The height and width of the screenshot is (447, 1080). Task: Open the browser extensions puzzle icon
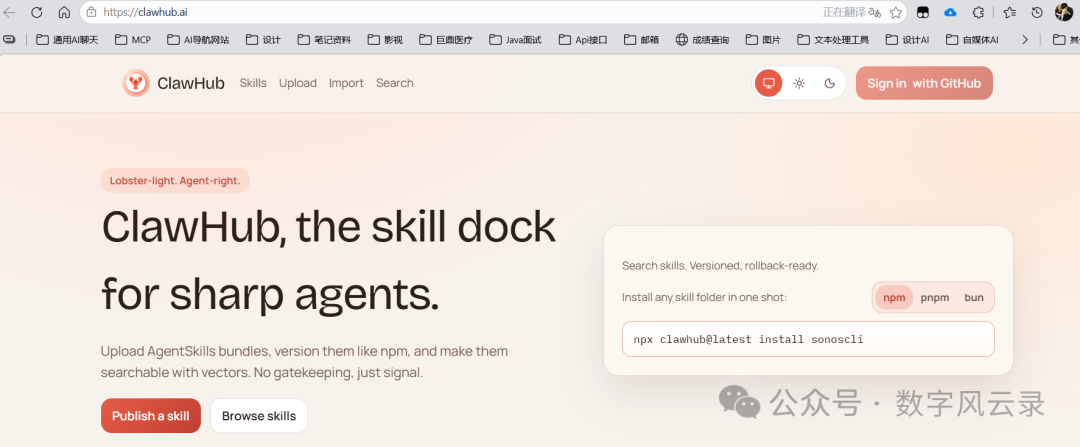978,12
